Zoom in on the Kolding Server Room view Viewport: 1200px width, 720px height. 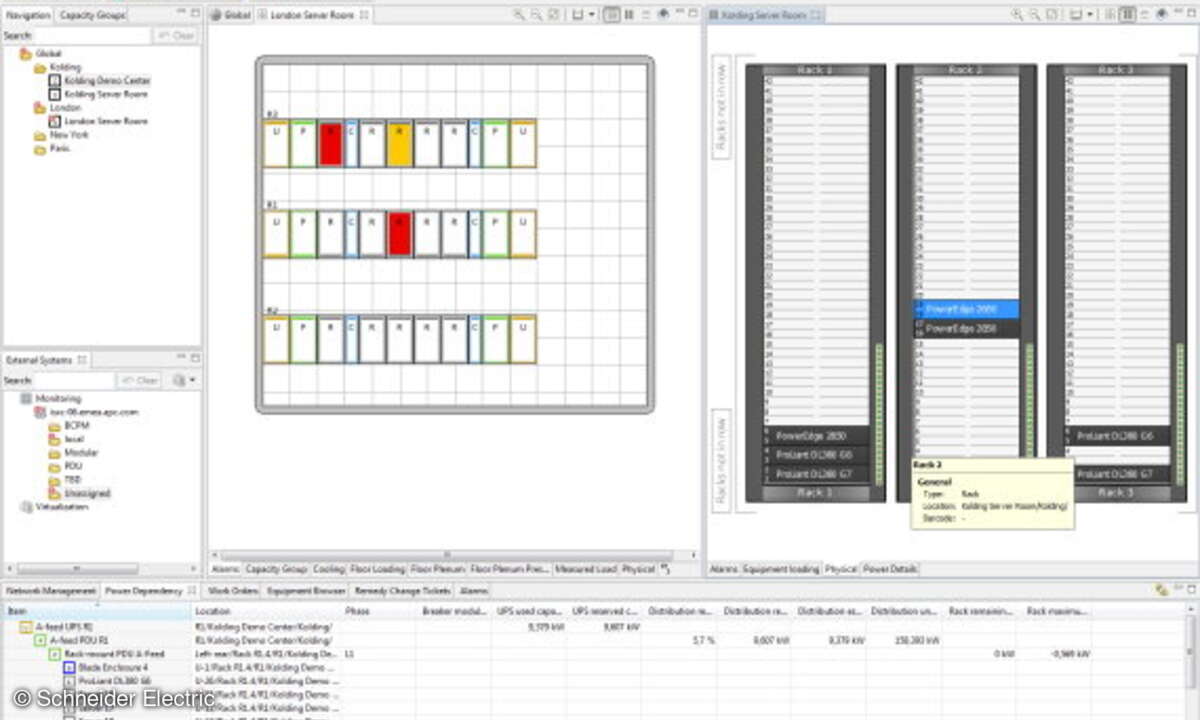point(1018,15)
